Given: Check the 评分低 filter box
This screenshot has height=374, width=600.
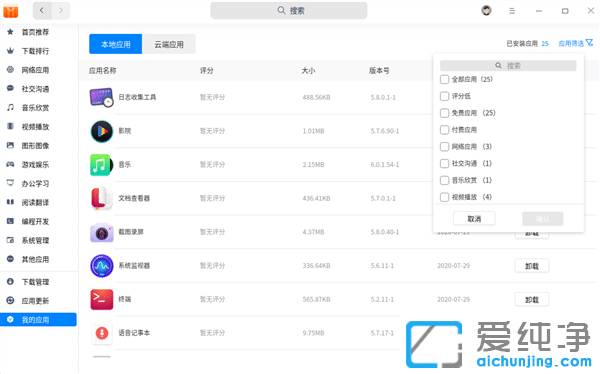Looking at the screenshot, I should [444, 96].
